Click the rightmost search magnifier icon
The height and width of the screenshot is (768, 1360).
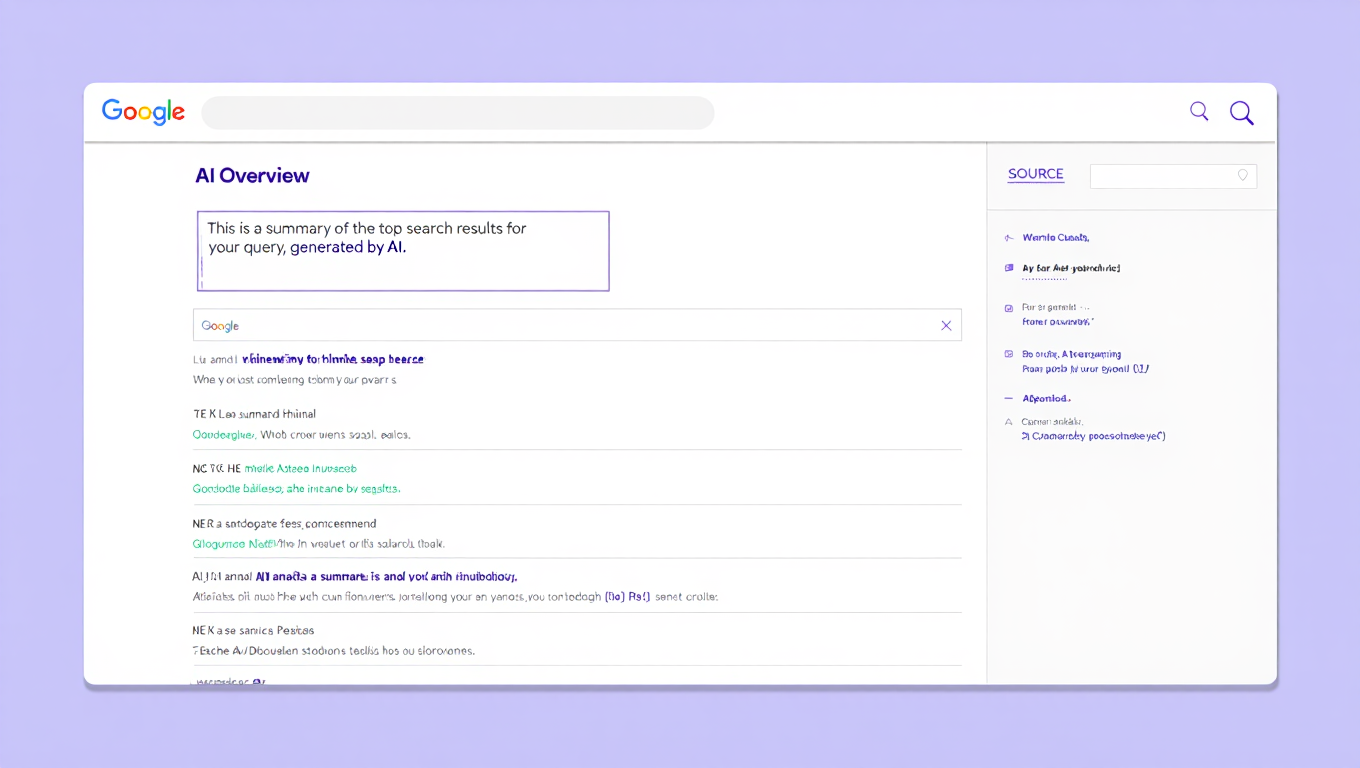1241,113
